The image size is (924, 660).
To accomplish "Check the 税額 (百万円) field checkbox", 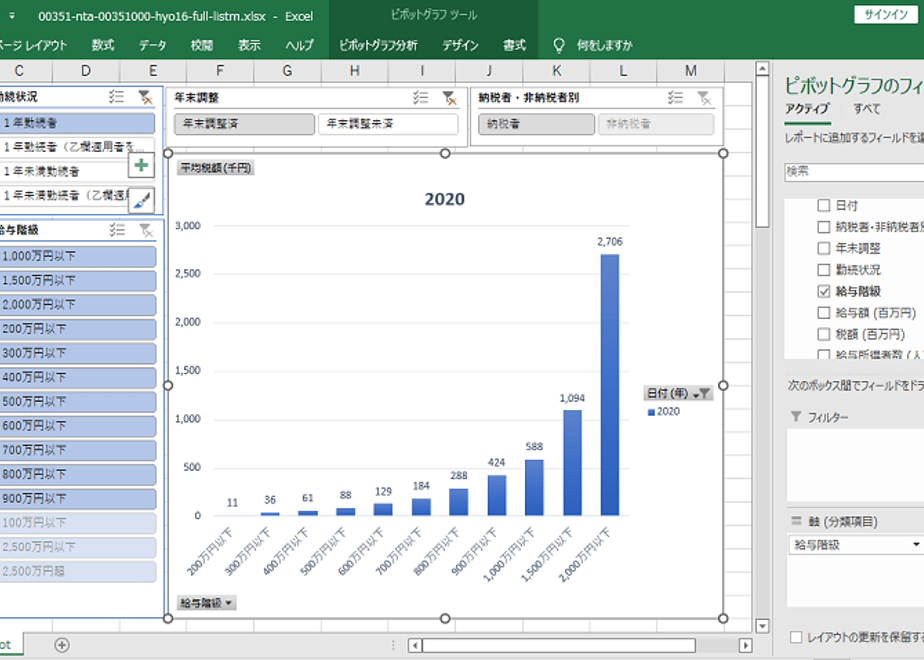I will click(824, 334).
